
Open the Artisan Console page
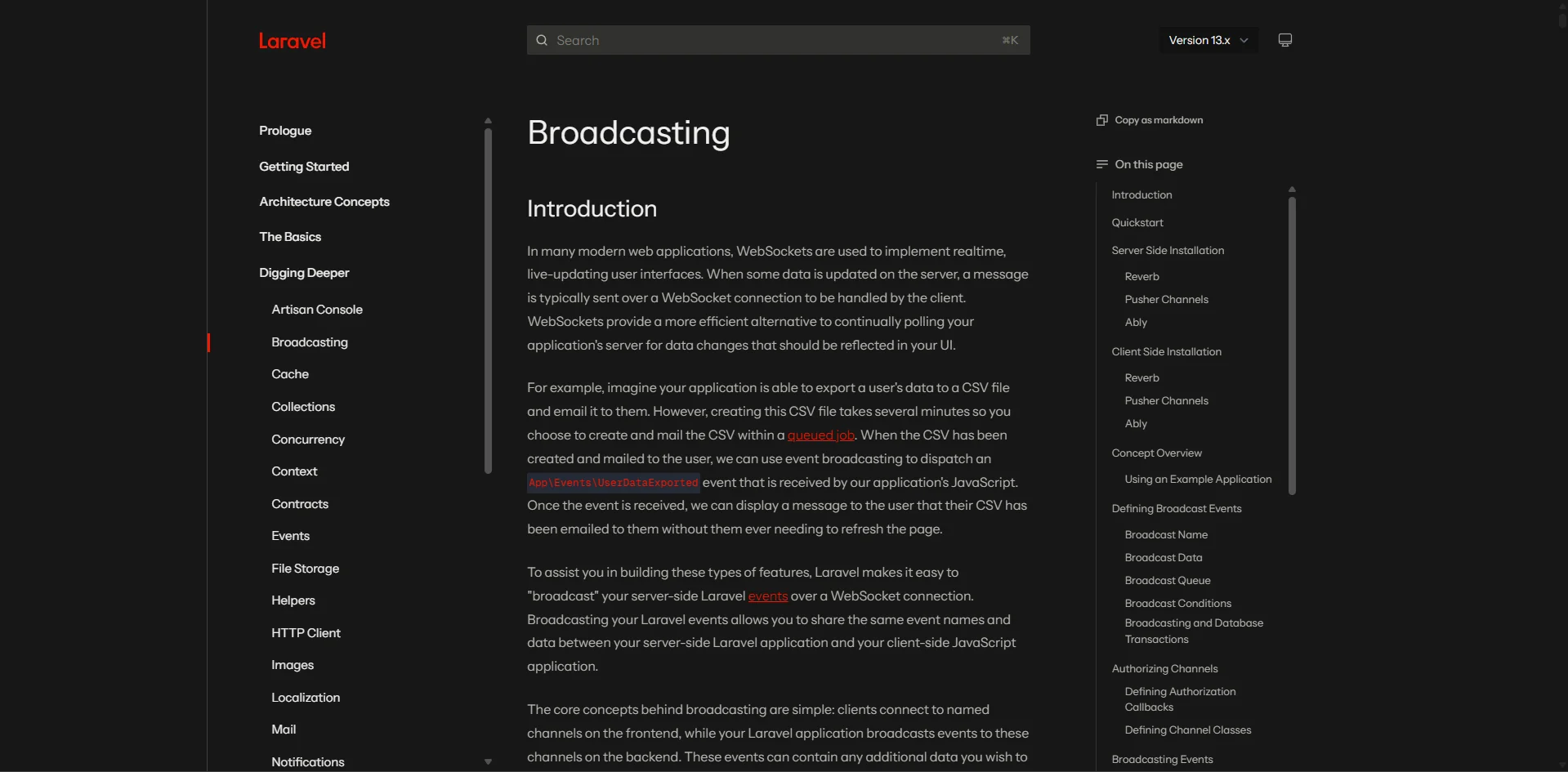coord(317,310)
